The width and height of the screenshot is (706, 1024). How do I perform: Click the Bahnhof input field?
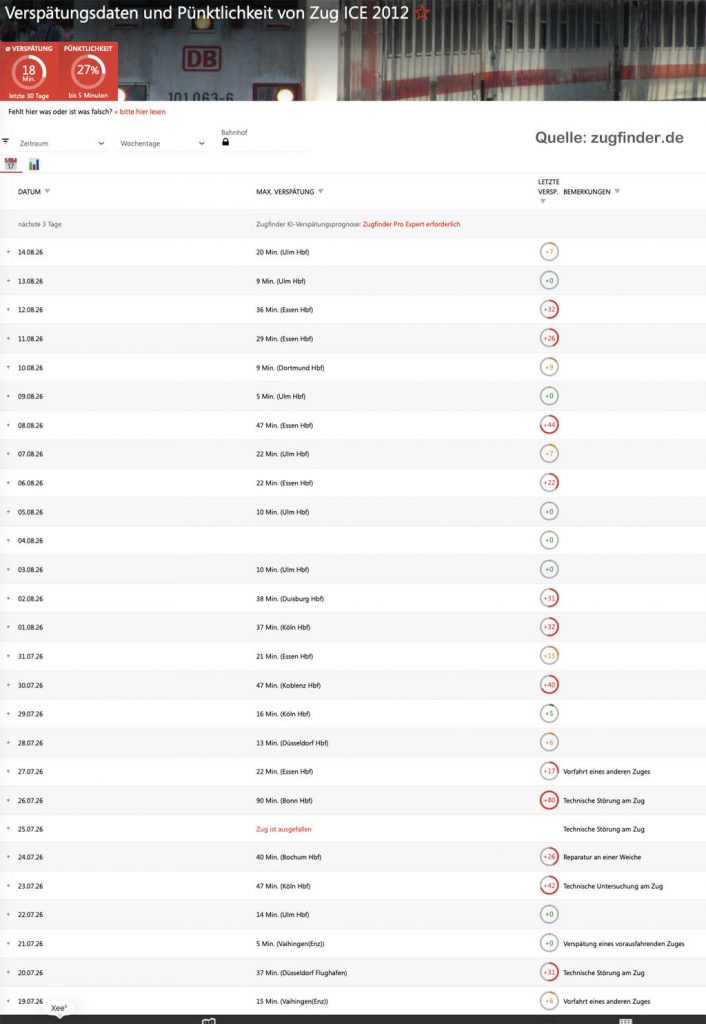pyautogui.click(x=265, y=142)
